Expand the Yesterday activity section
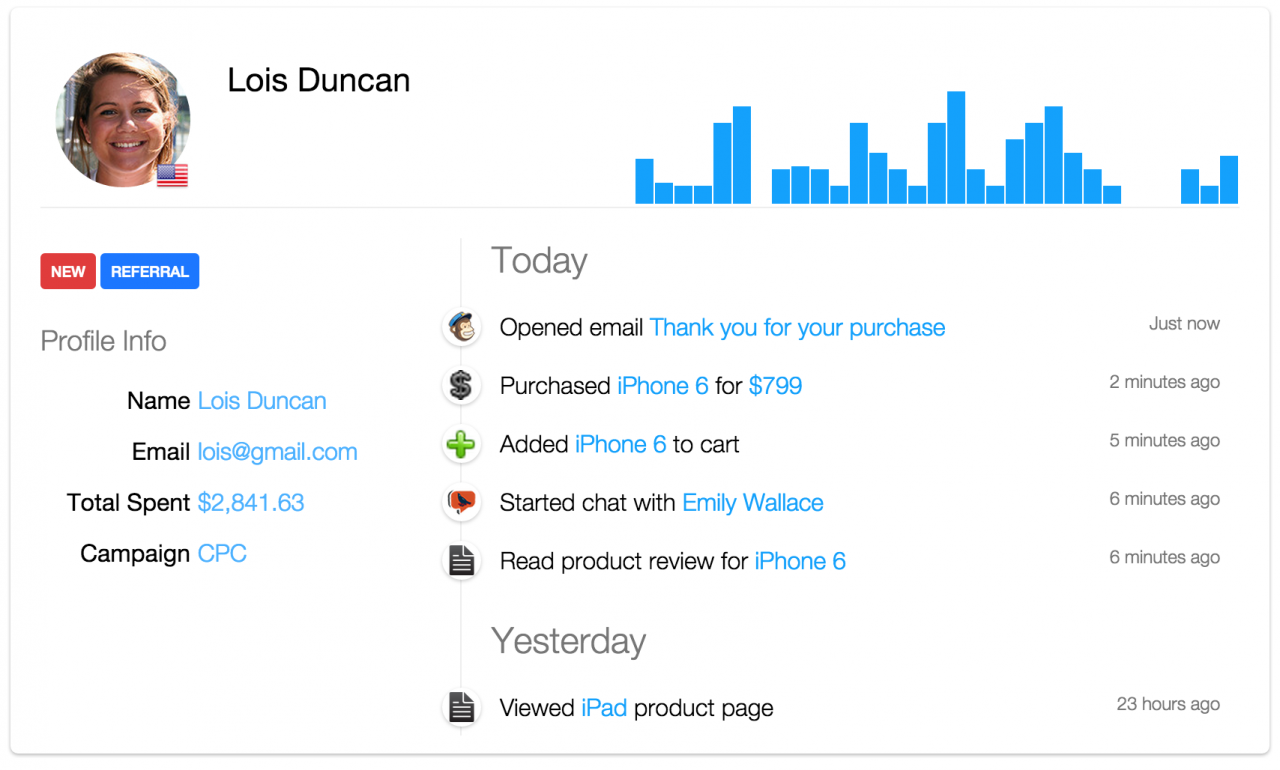The width and height of the screenshot is (1280, 770). (568, 641)
